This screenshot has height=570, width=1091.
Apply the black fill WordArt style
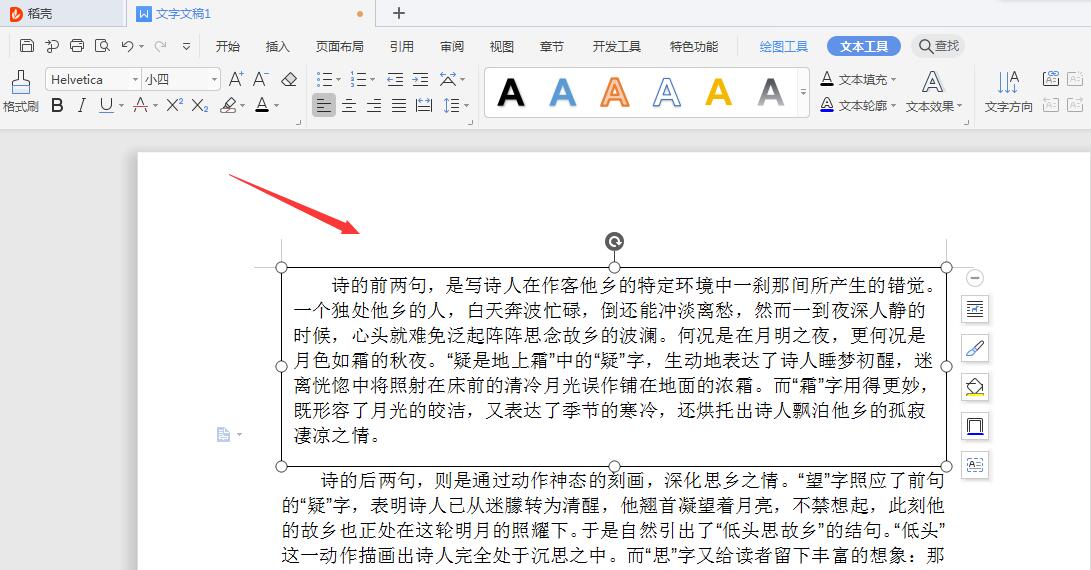pyautogui.click(x=511, y=92)
